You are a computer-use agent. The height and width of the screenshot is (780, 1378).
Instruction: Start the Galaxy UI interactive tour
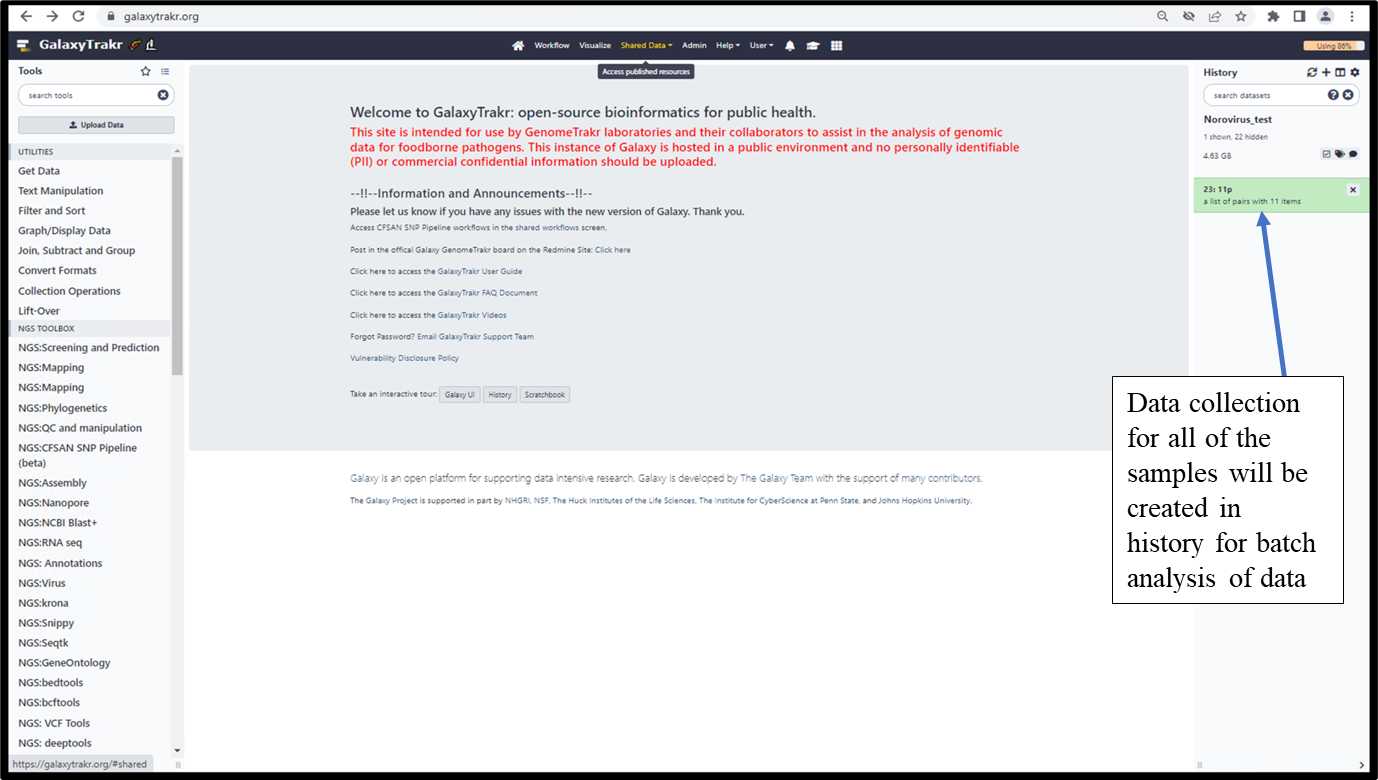tap(460, 395)
